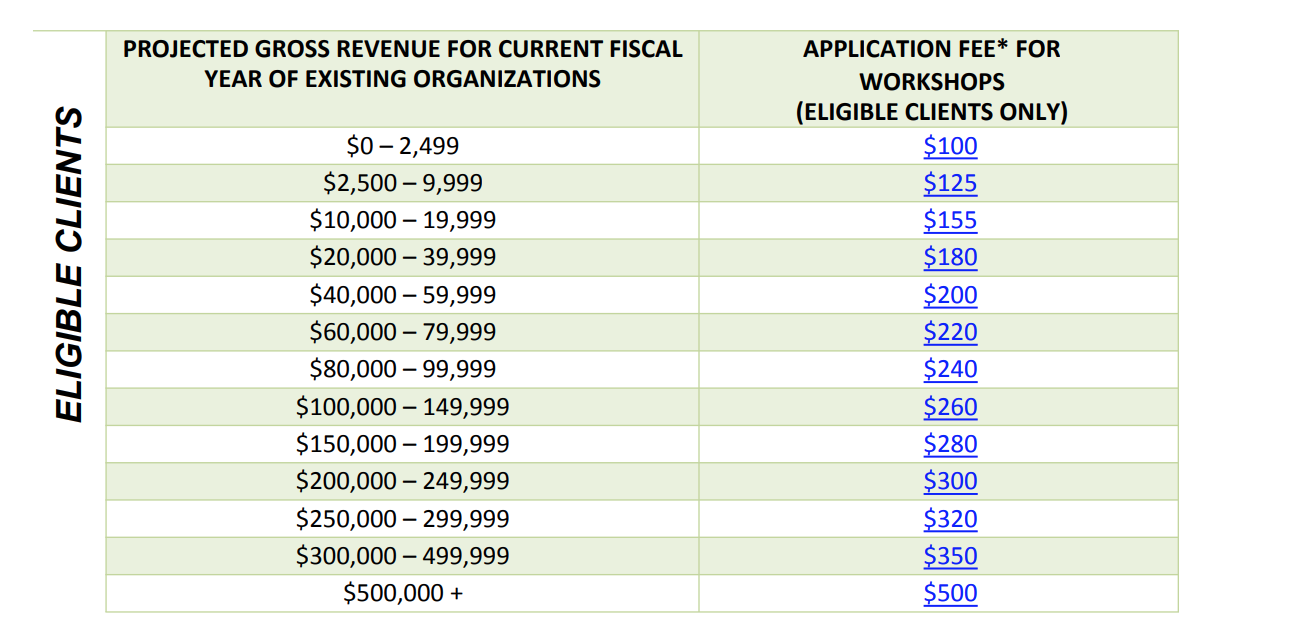1306x644 pixels.
Task: Open the $125 workshop fee link
Action: click(x=950, y=183)
